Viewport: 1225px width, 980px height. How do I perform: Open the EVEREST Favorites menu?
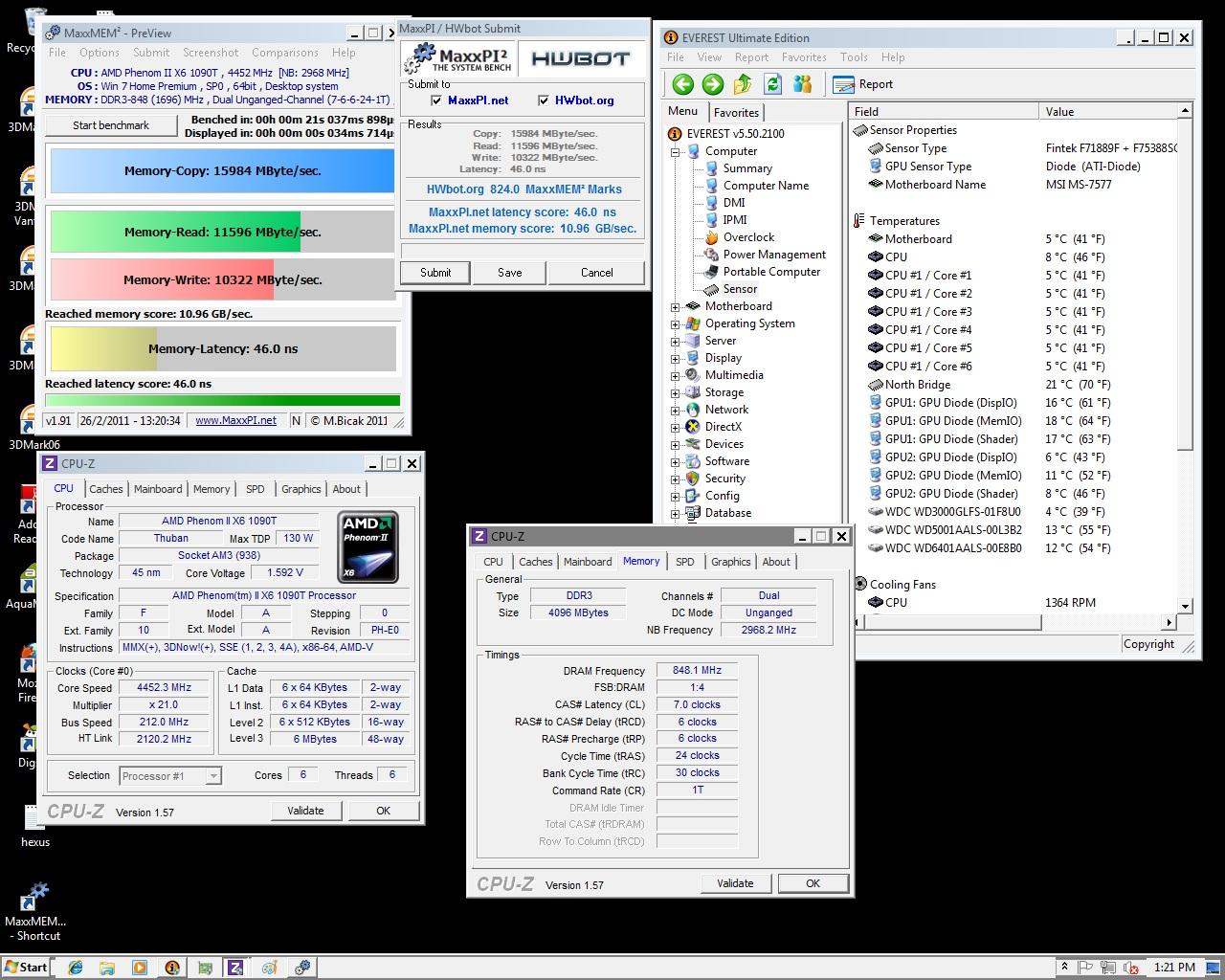tap(804, 57)
